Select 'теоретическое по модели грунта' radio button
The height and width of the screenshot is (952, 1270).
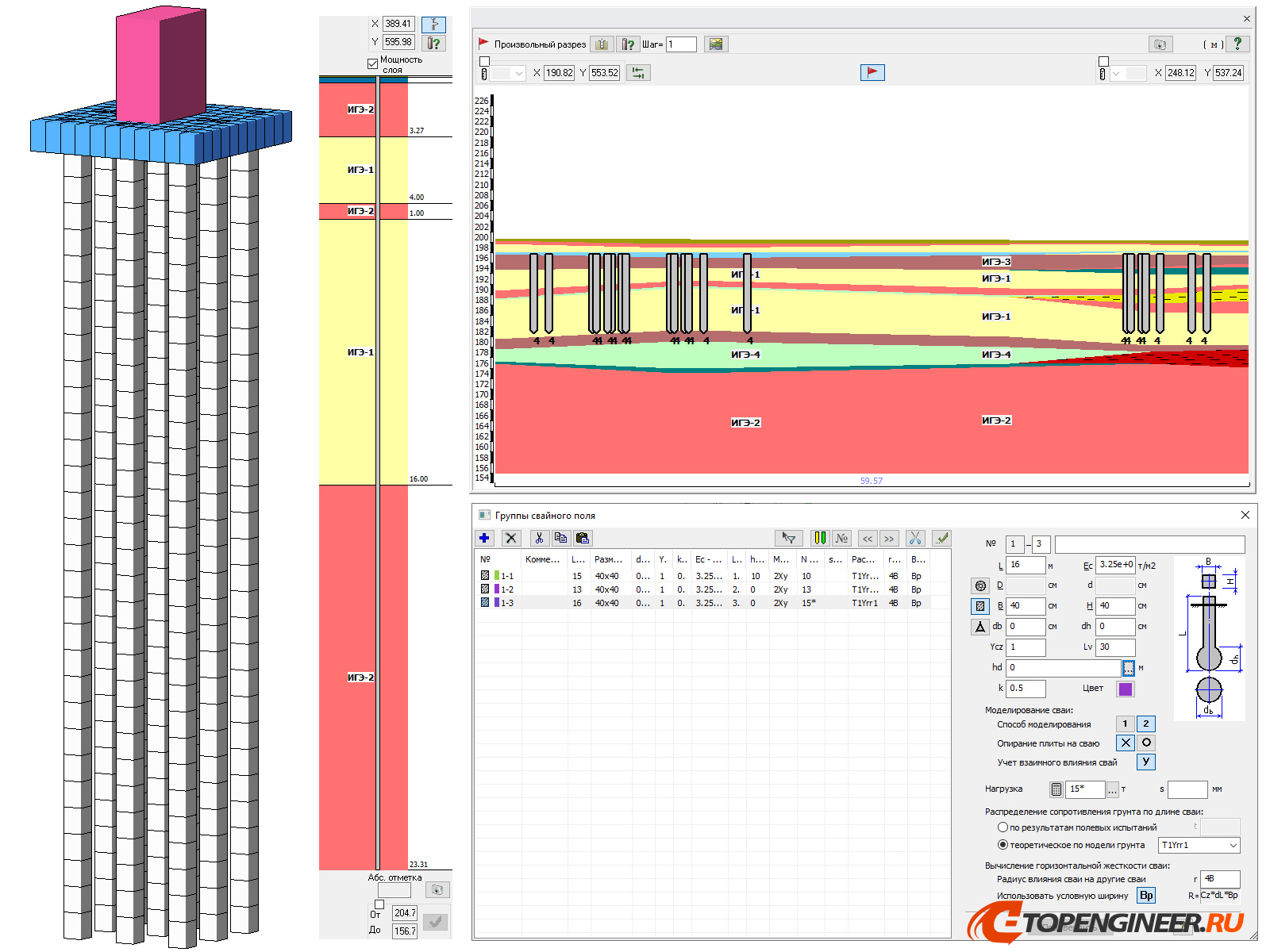1003,845
